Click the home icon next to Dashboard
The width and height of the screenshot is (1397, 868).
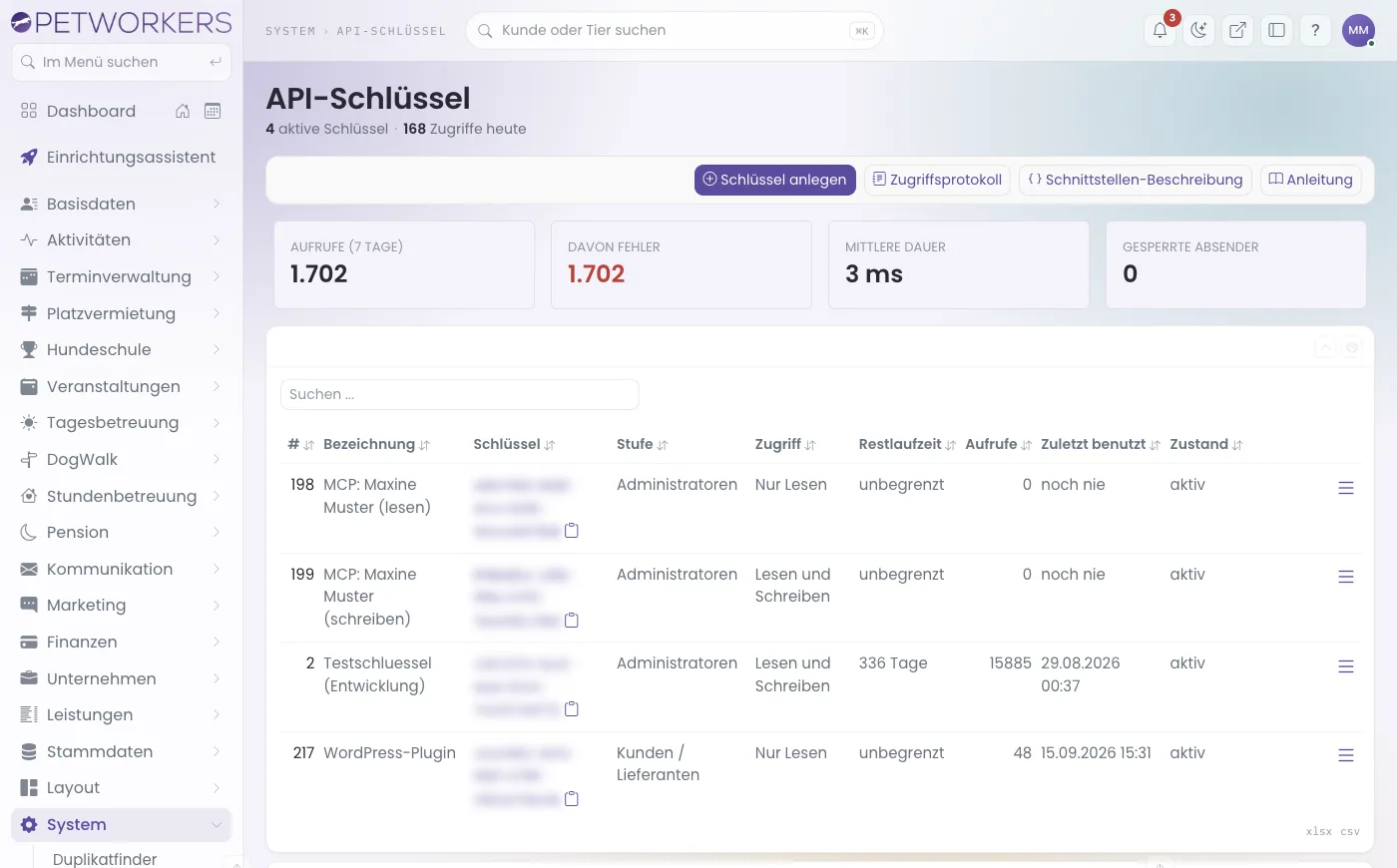(183, 111)
